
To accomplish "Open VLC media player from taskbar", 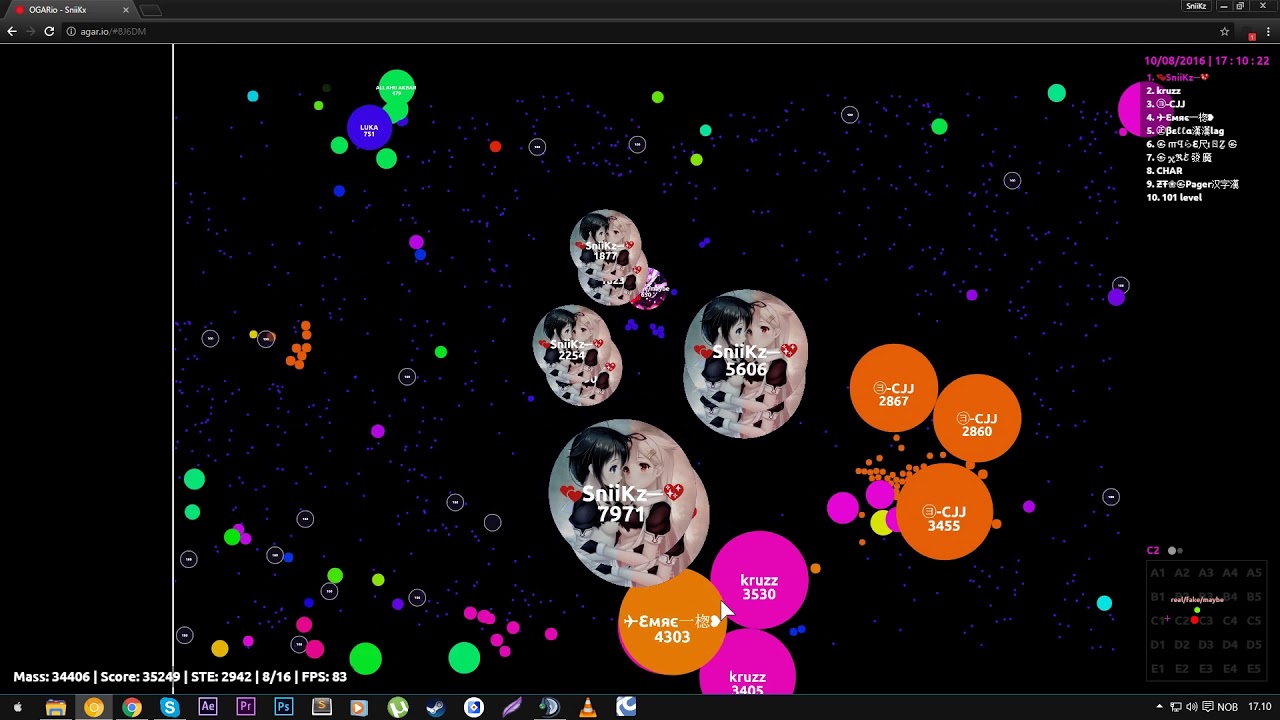I will [587, 707].
